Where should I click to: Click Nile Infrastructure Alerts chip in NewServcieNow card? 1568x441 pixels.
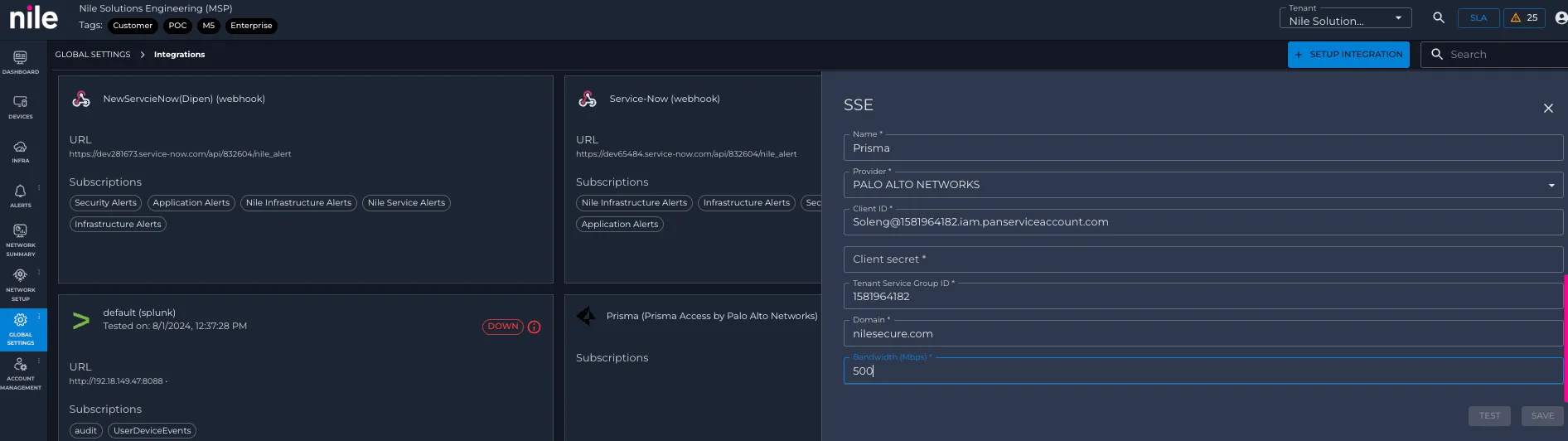(x=298, y=203)
